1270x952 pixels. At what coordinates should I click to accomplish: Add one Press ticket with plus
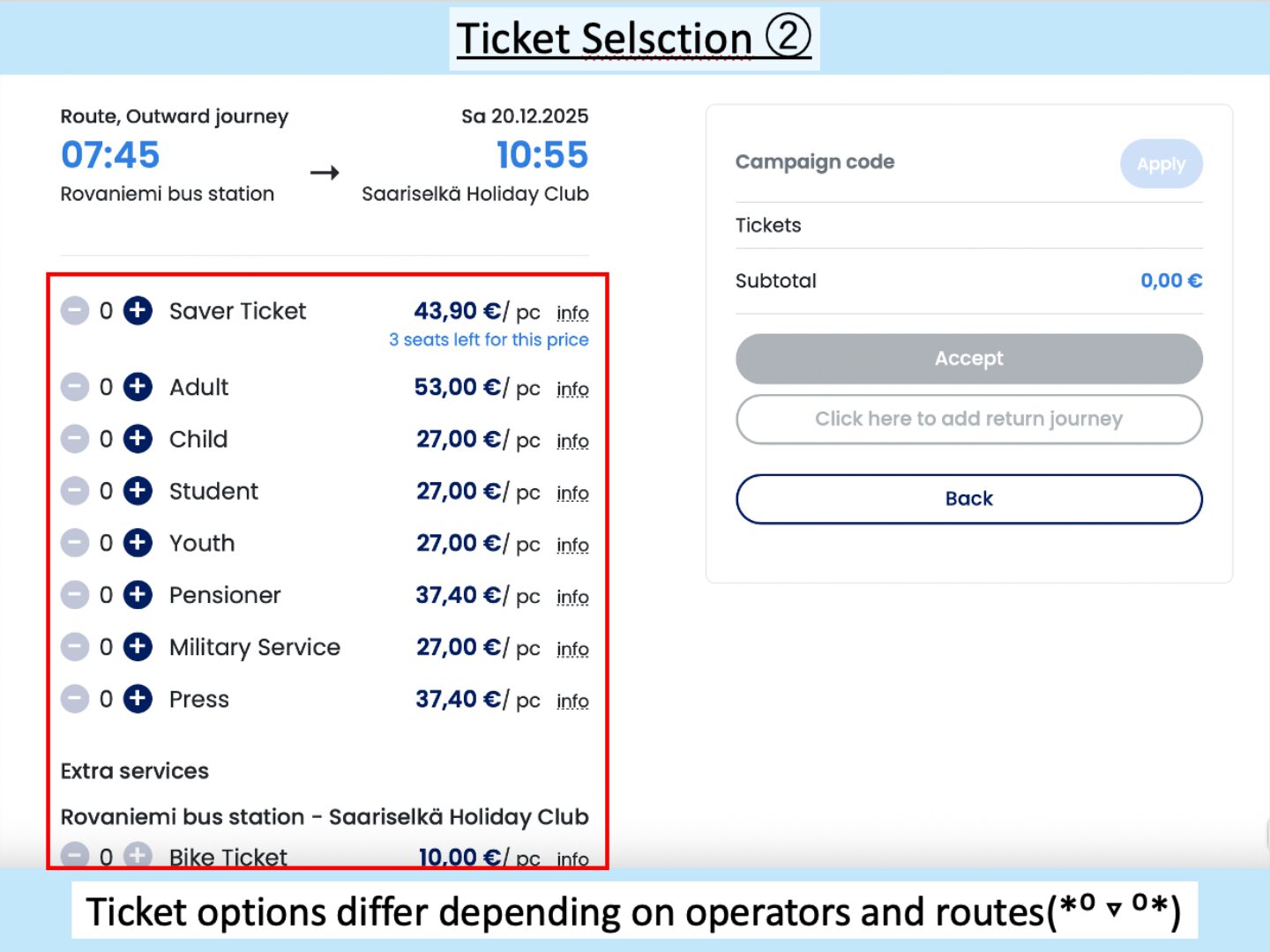[138, 699]
